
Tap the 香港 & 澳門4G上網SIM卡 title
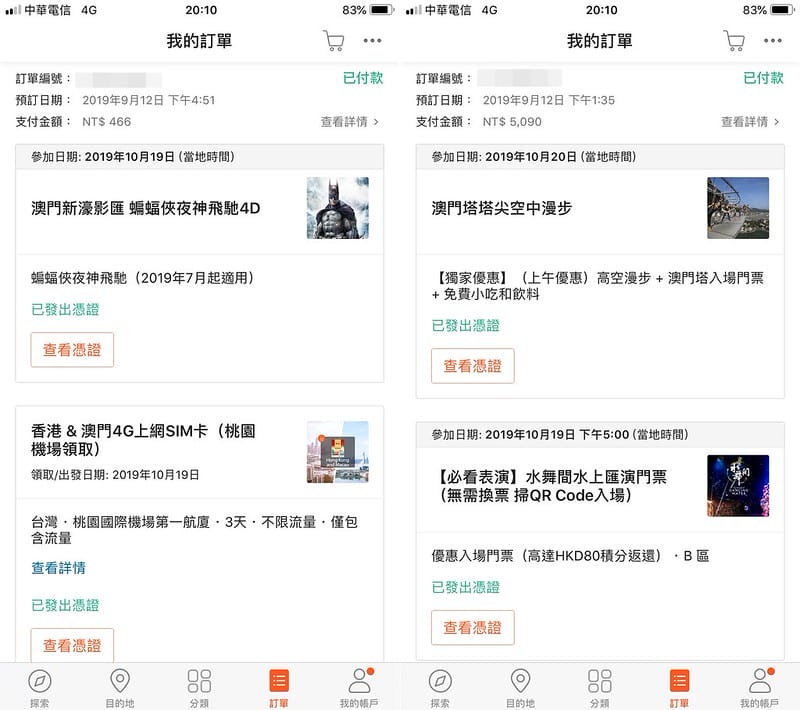click(143, 440)
